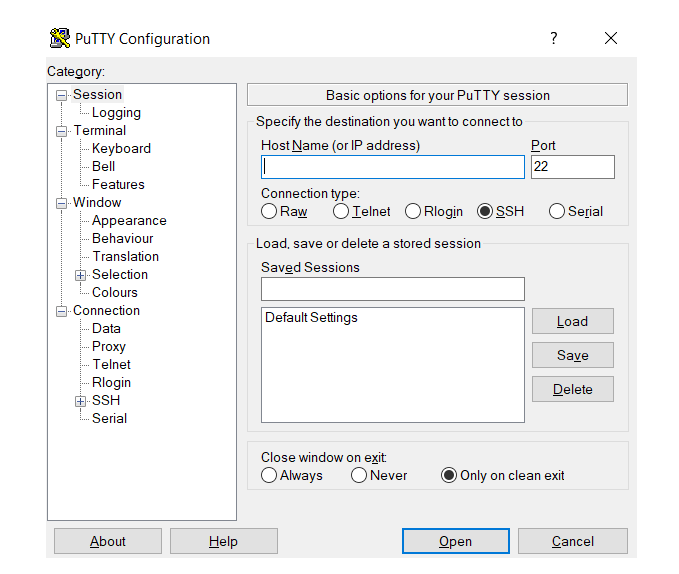Screen dimensions: 679x574
Task: Open the Connection category
Action: click(107, 310)
